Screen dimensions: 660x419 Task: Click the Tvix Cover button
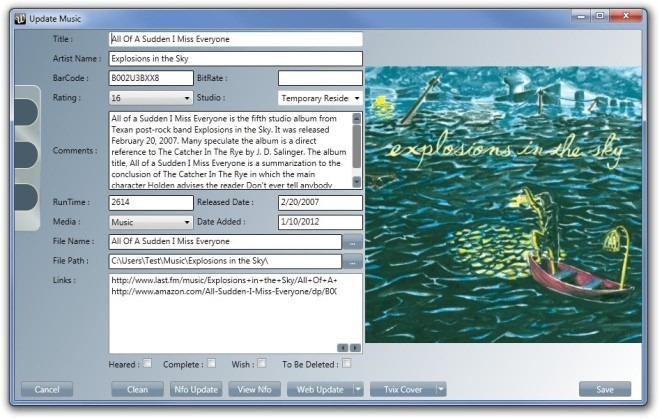[x=403, y=390]
